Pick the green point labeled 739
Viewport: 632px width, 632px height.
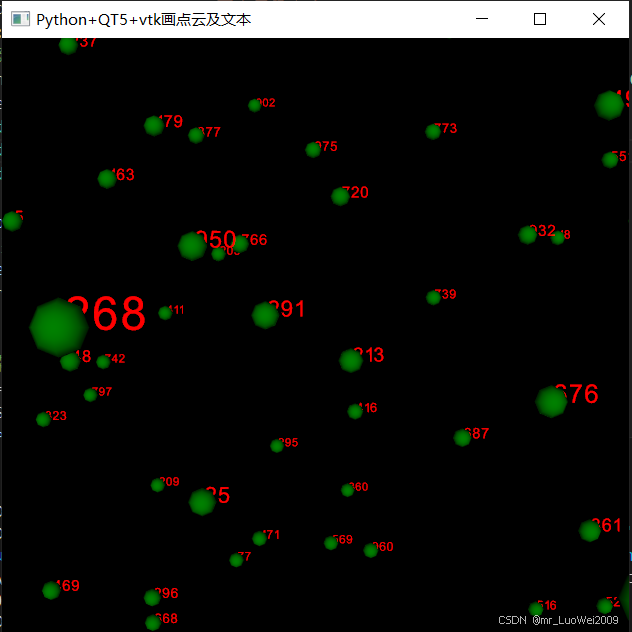[x=433, y=297]
